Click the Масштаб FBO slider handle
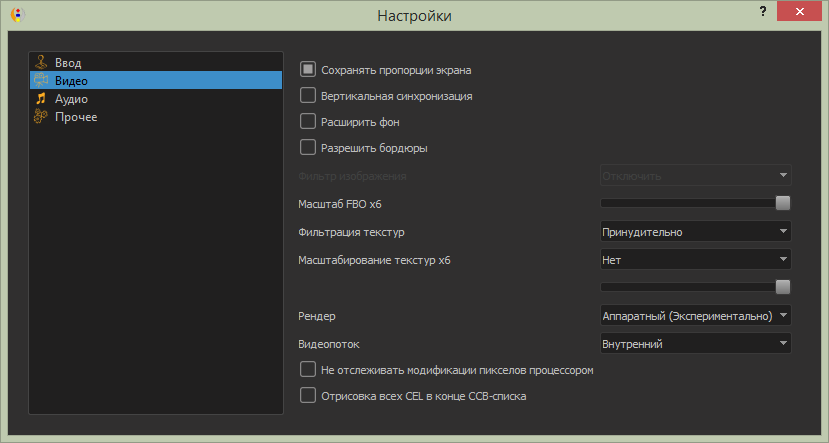 pos(783,203)
